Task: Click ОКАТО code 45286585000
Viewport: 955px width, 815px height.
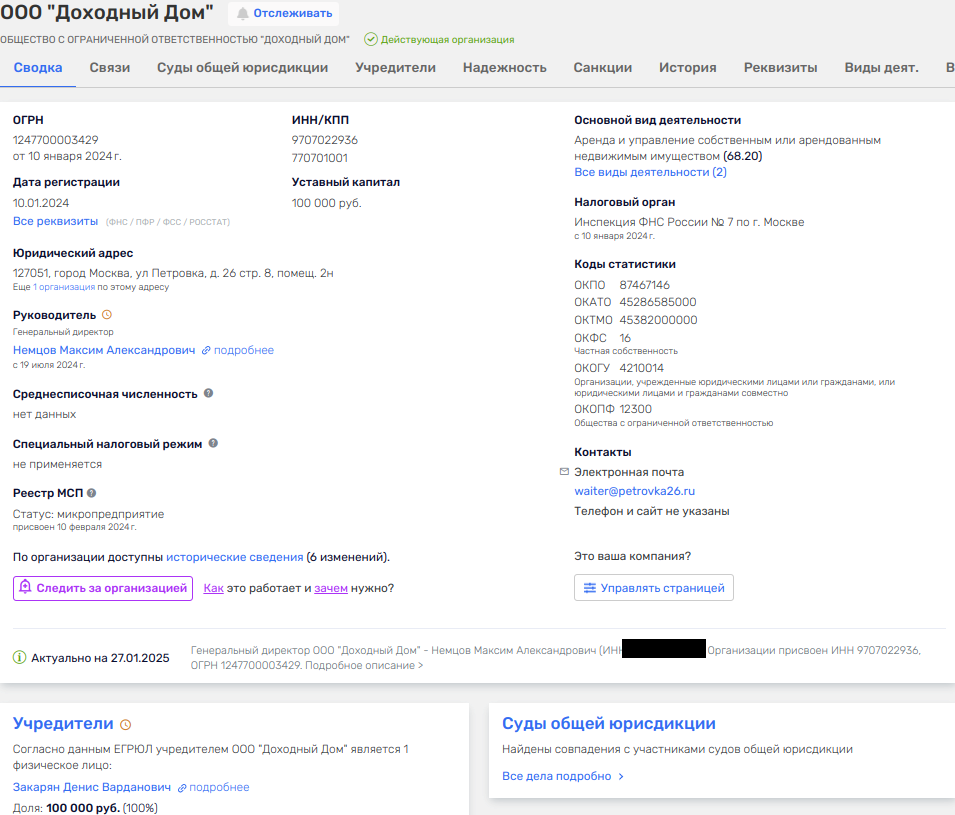Action: 658,302
